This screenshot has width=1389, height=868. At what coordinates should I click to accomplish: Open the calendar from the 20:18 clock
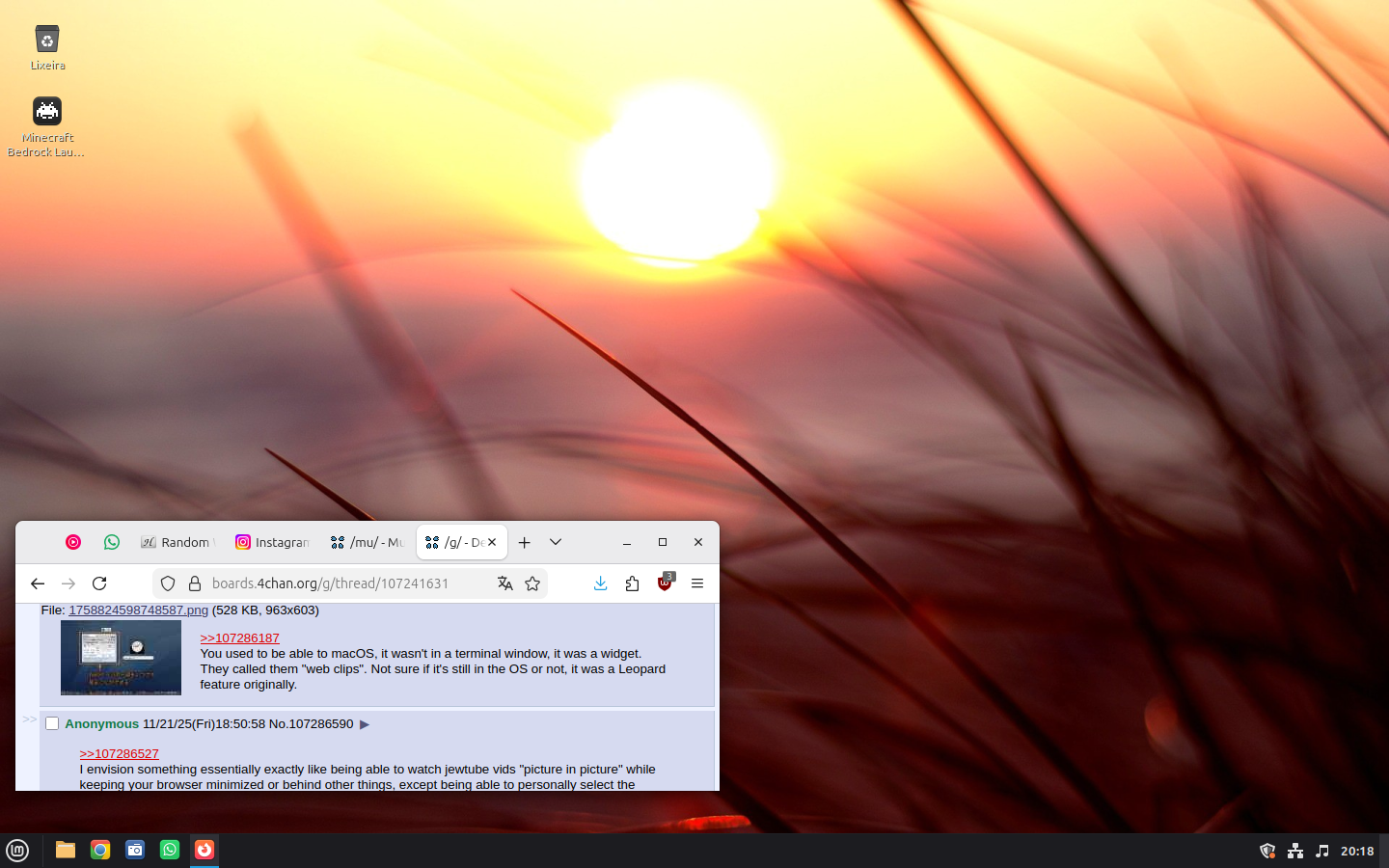1357,851
